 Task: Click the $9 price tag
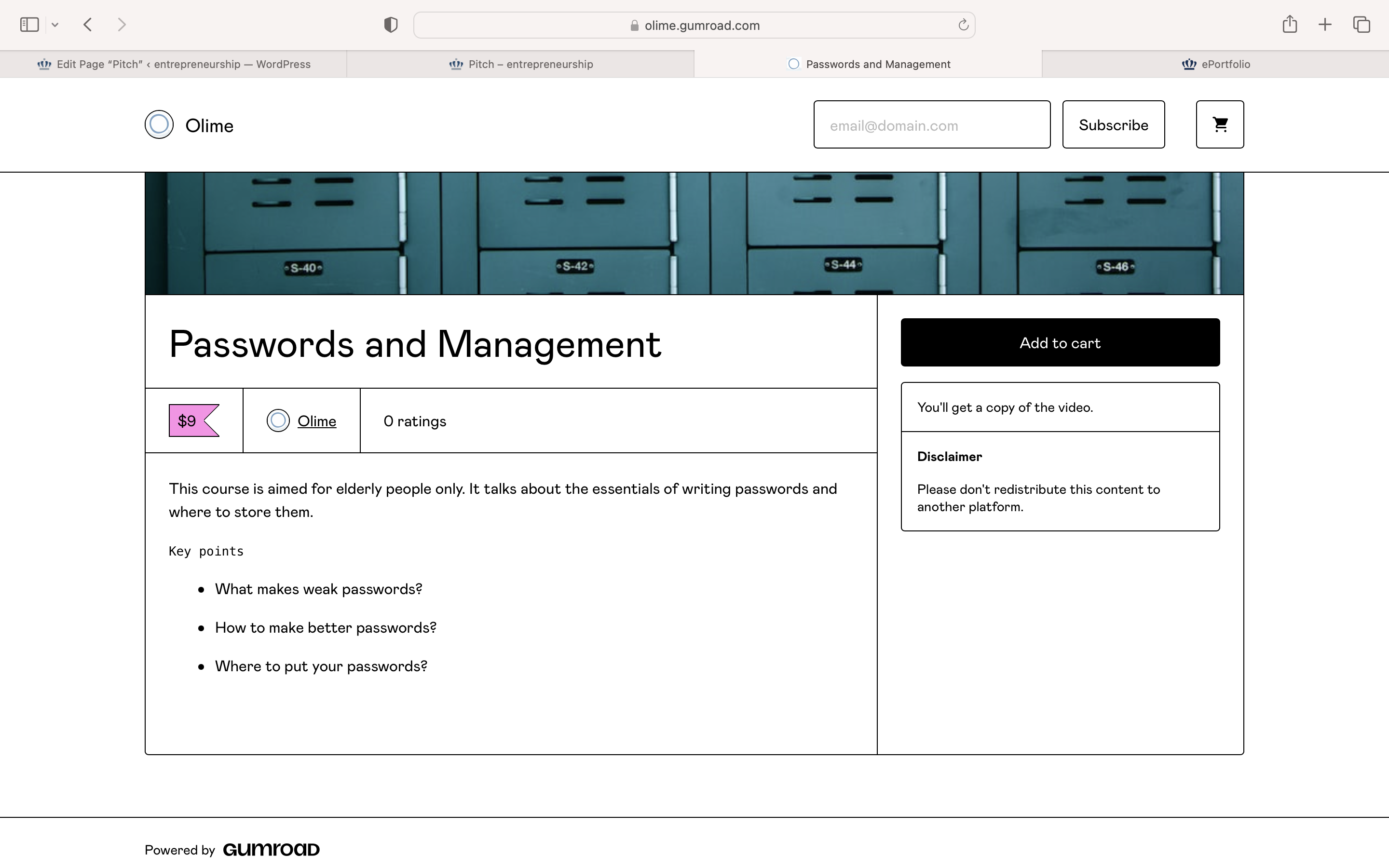point(193,421)
